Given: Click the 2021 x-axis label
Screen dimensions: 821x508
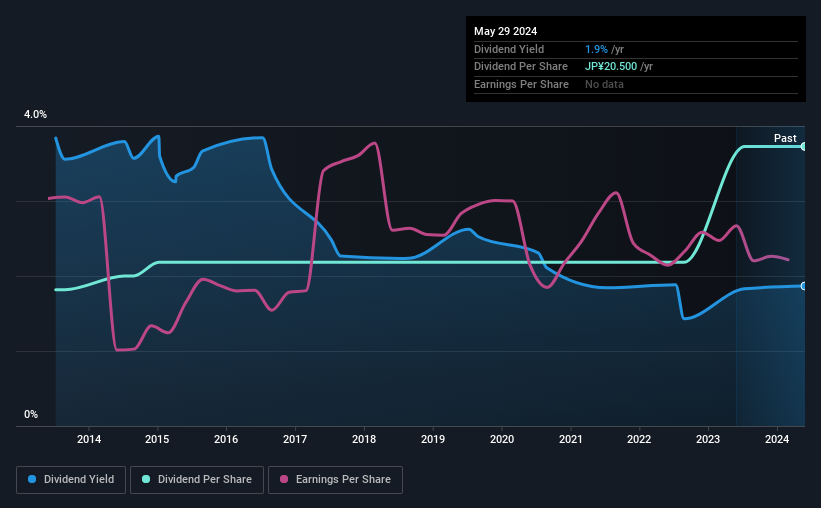Looking at the screenshot, I should click(571, 439).
